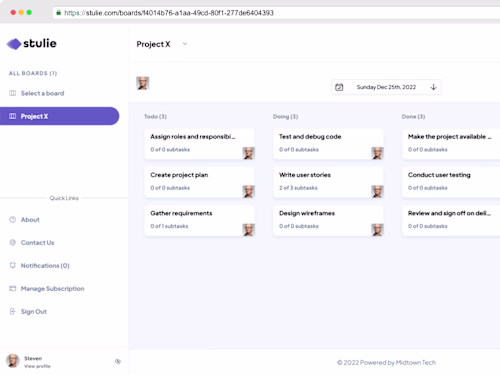Viewport: 500px width, 375px height.
Task: Click avatar on Write user stories card
Action: [377, 192]
